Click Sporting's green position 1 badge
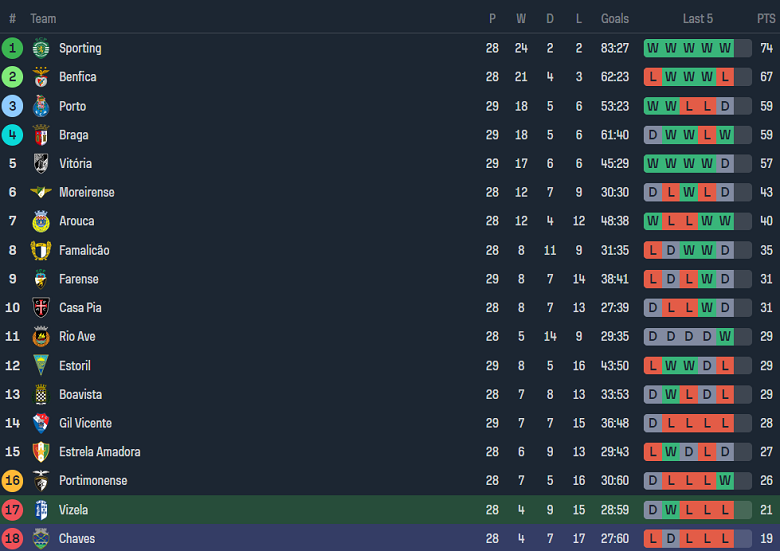The height and width of the screenshot is (551, 780). coord(12,48)
